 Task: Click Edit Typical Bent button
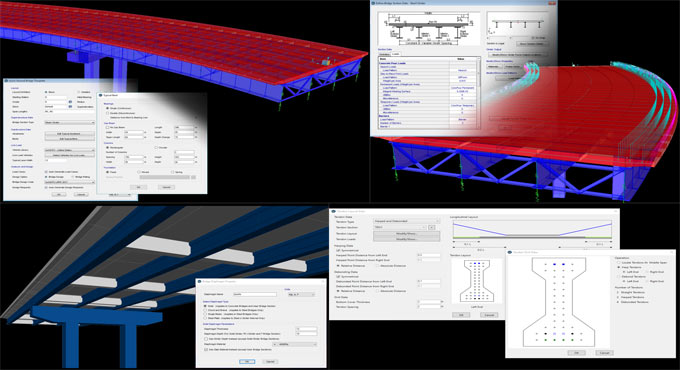[70, 139]
